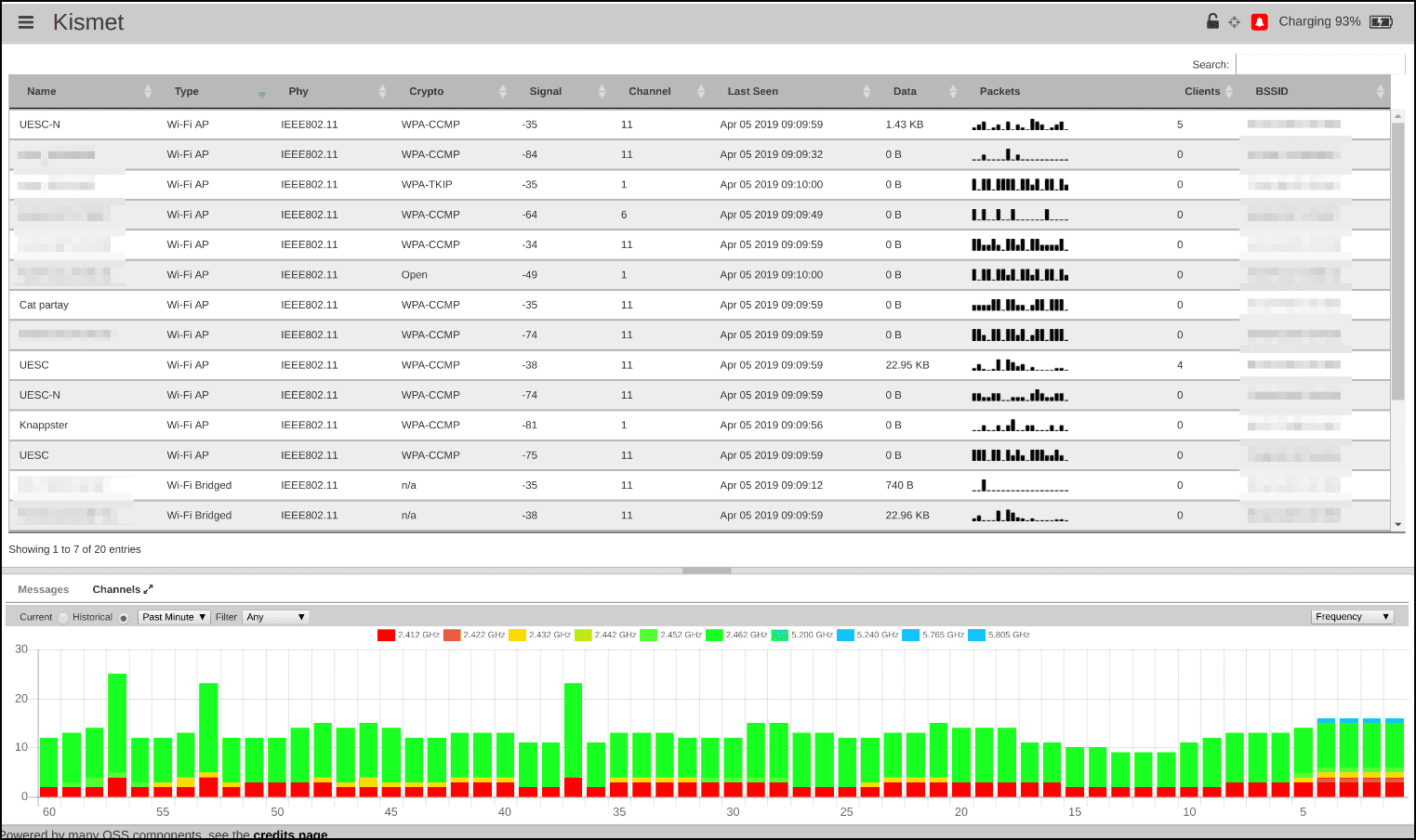The height and width of the screenshot is (840, 1416).
Task: Open the Filter dropdown set to Any
Action: [275, 616]
